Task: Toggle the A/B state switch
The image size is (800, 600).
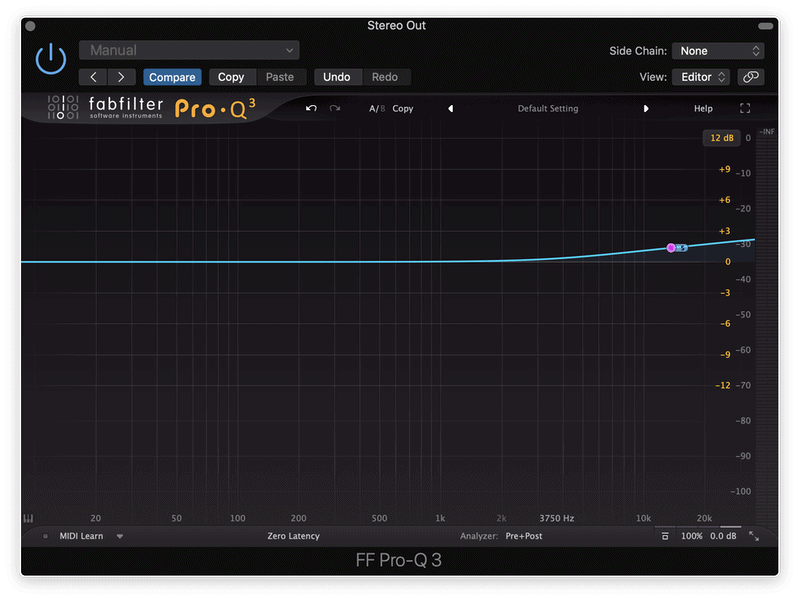Action: click(377, 109)
